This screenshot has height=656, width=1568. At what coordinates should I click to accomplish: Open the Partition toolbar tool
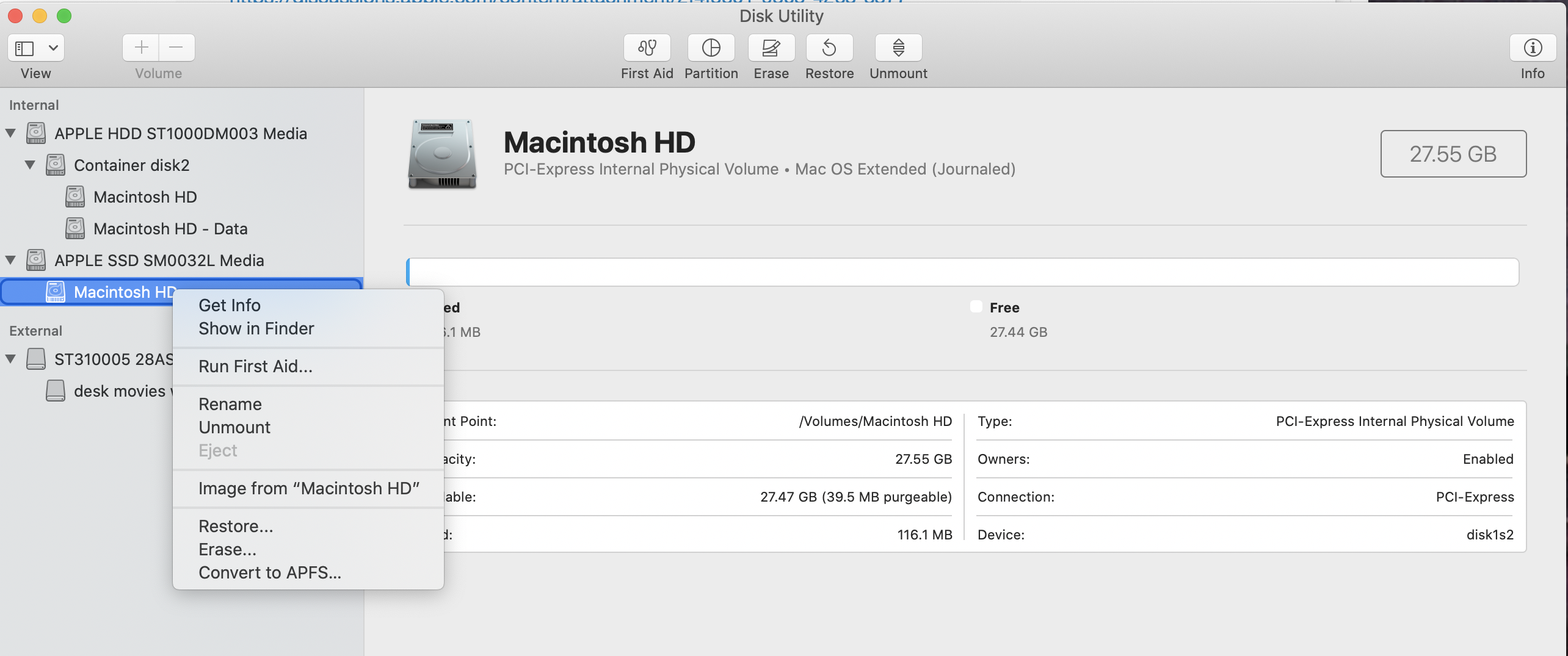(x=711, y=48)
